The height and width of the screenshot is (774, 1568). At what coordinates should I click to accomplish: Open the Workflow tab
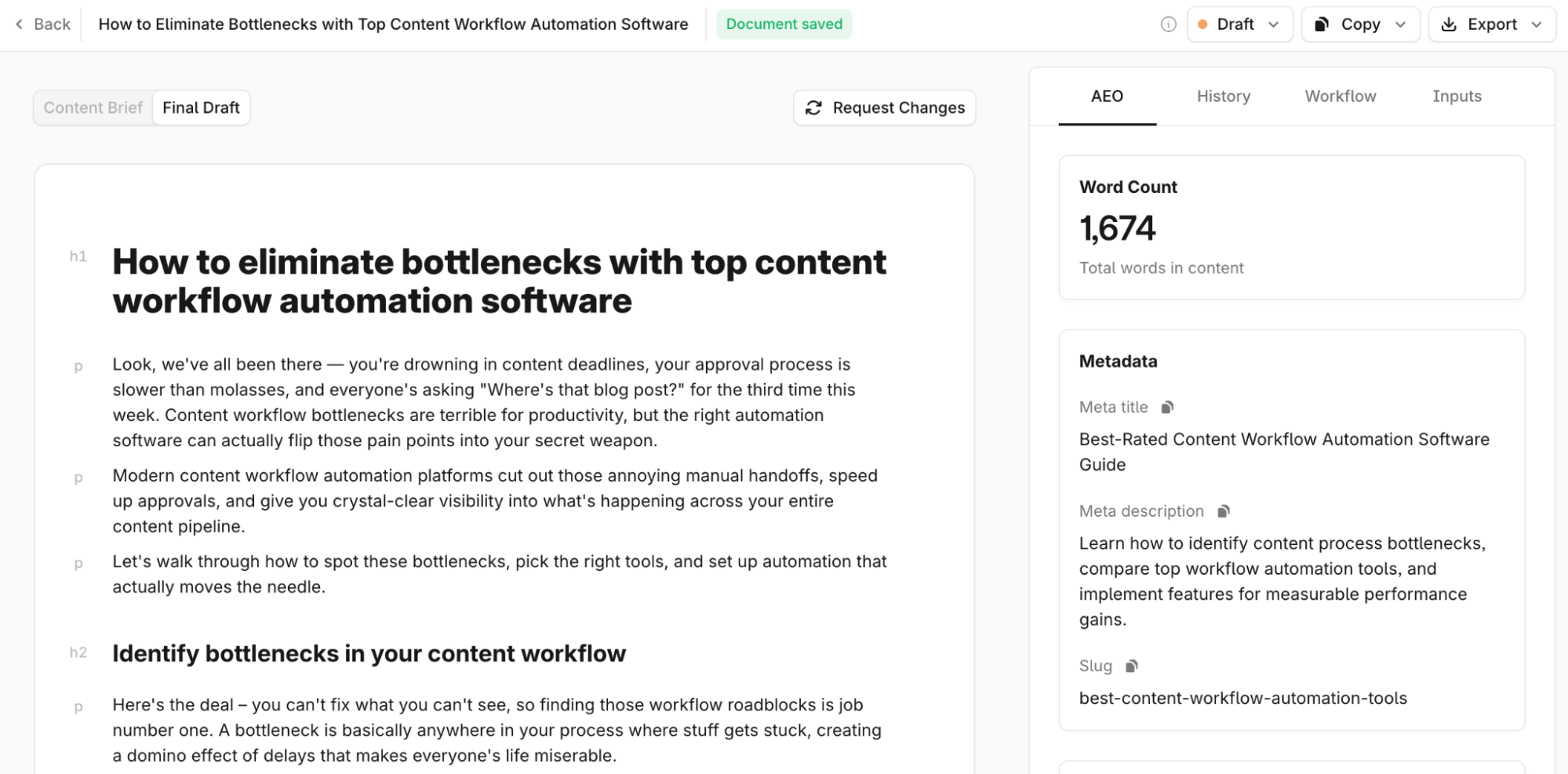pyautogui.click(x=1340, y=96)
